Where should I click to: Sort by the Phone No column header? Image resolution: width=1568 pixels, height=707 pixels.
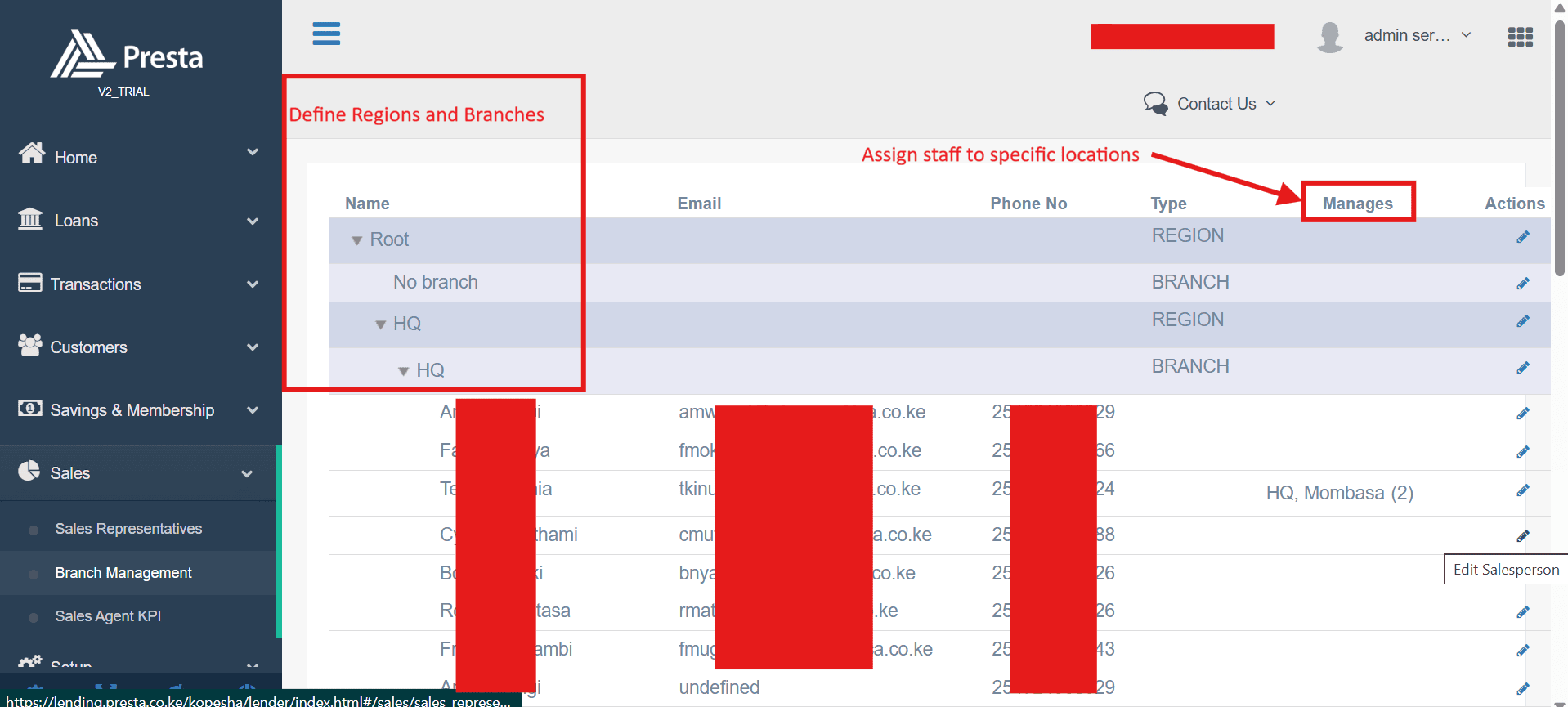coord(1028,204)
